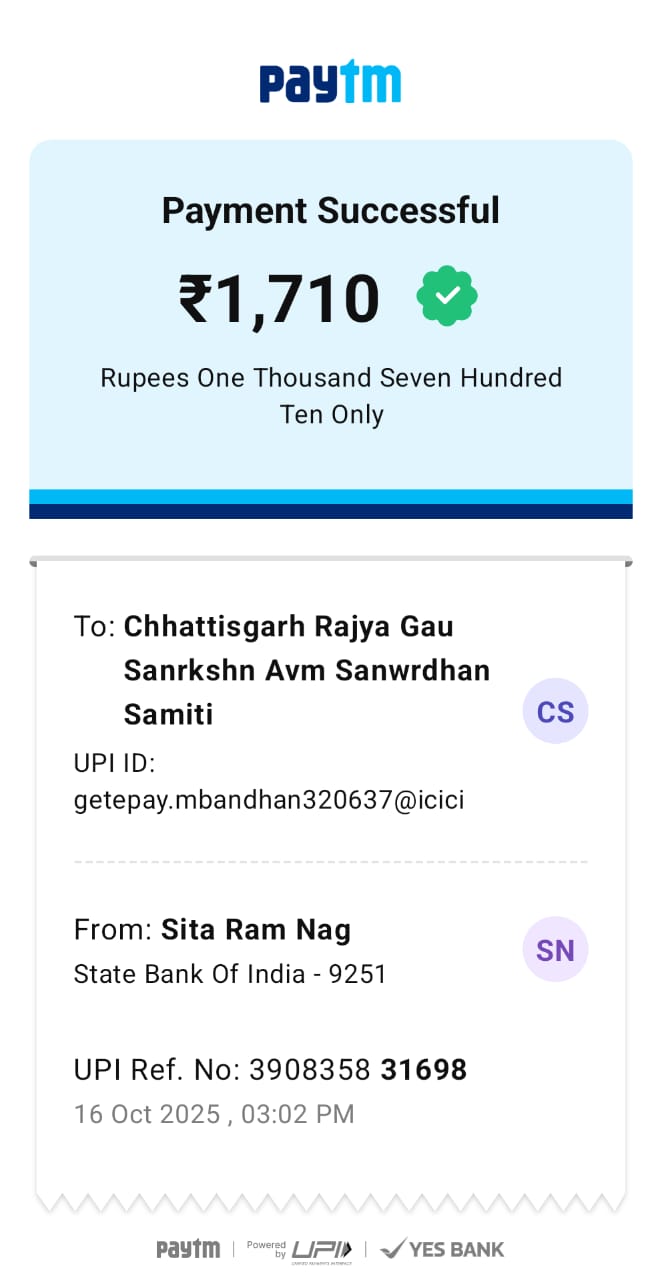Click the dark blue stripe divider
Image resolution: width=662 pixels, height=1280 pixels.
click(x=330, y=511)
